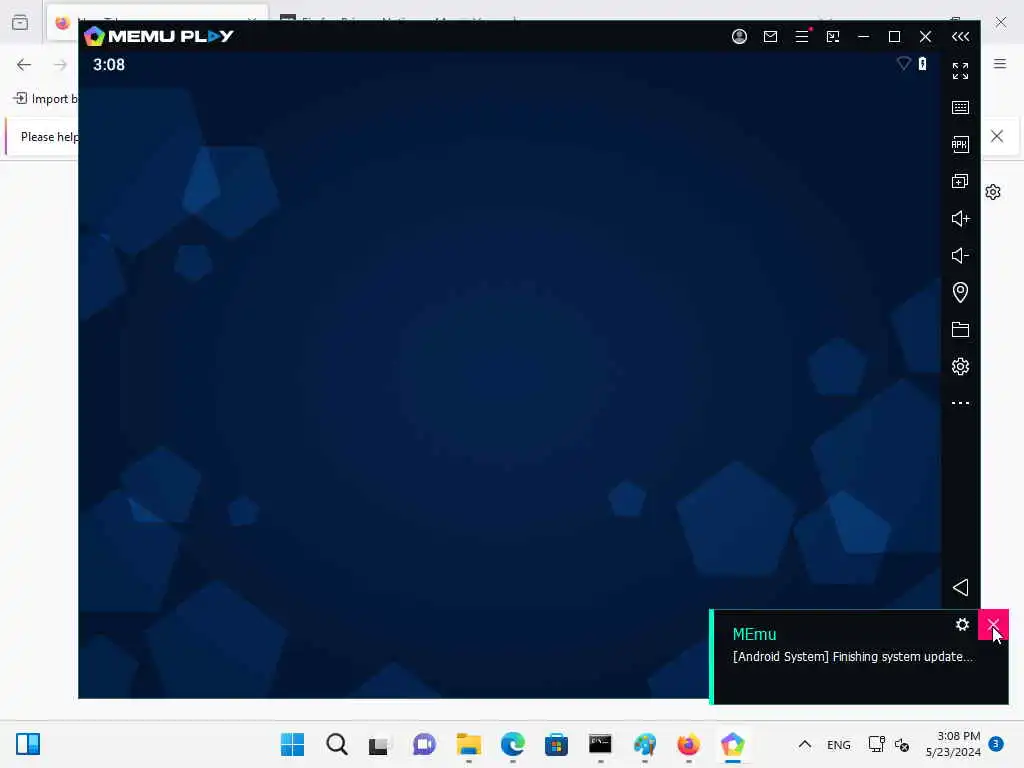Image resolution: width=1024 pixels, height=768 pixels.
Task: Open Teams Chat on taskbar
Action: [x=424, y=744]
